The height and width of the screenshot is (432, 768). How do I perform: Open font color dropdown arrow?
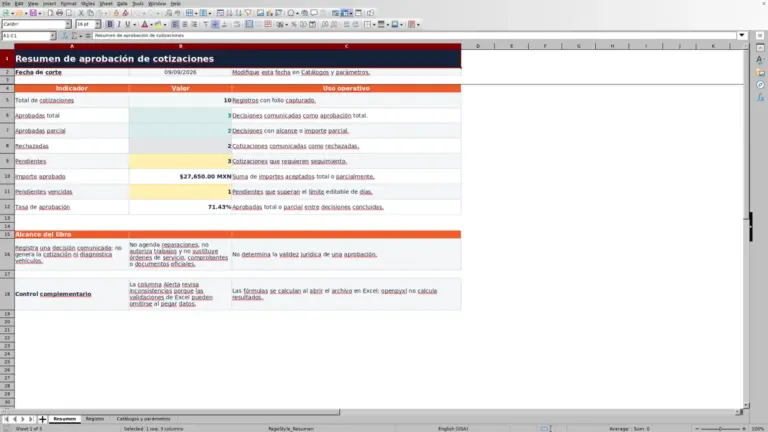tap(151, 24)
